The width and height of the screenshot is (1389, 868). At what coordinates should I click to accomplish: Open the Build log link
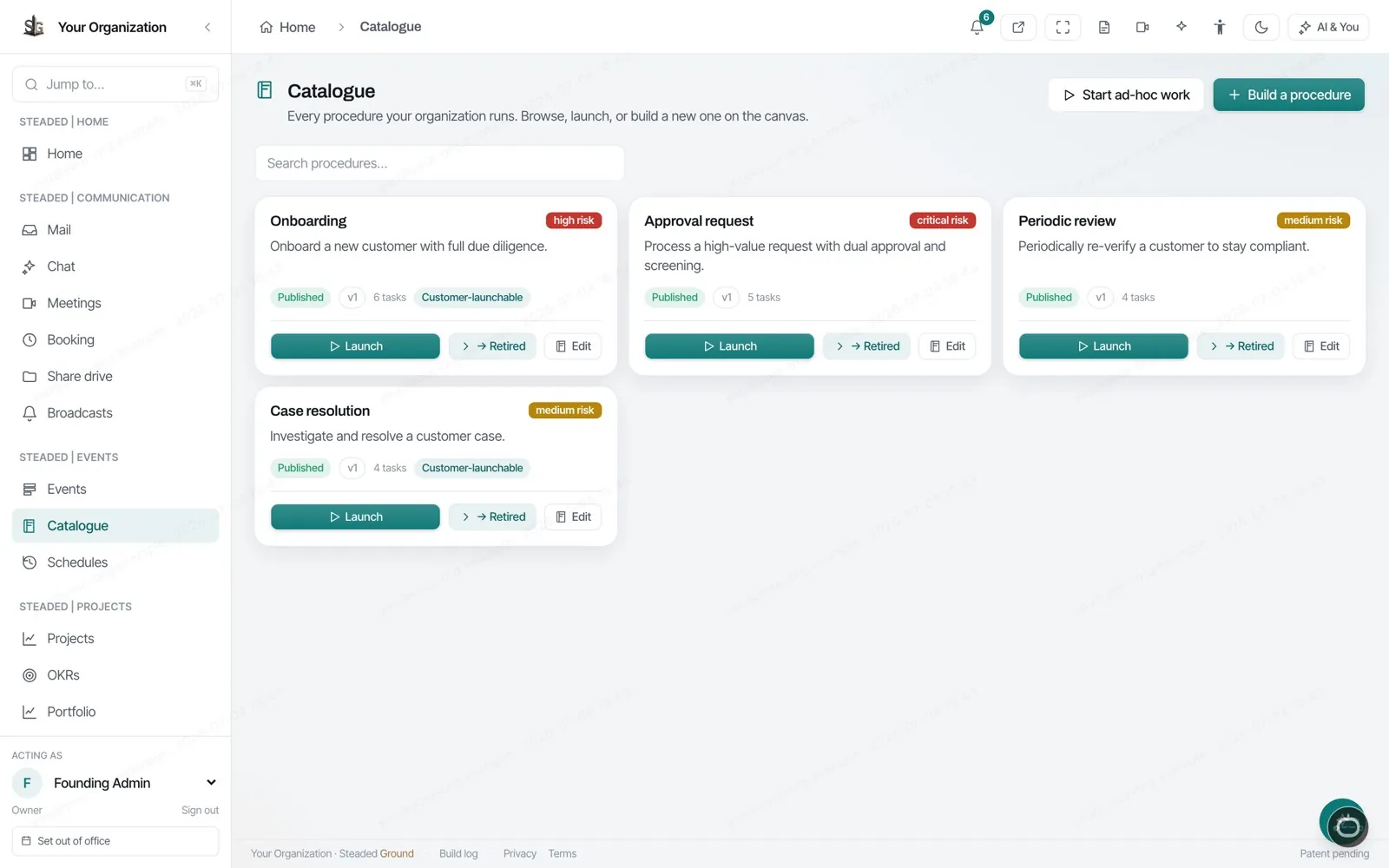pos(458,854)
